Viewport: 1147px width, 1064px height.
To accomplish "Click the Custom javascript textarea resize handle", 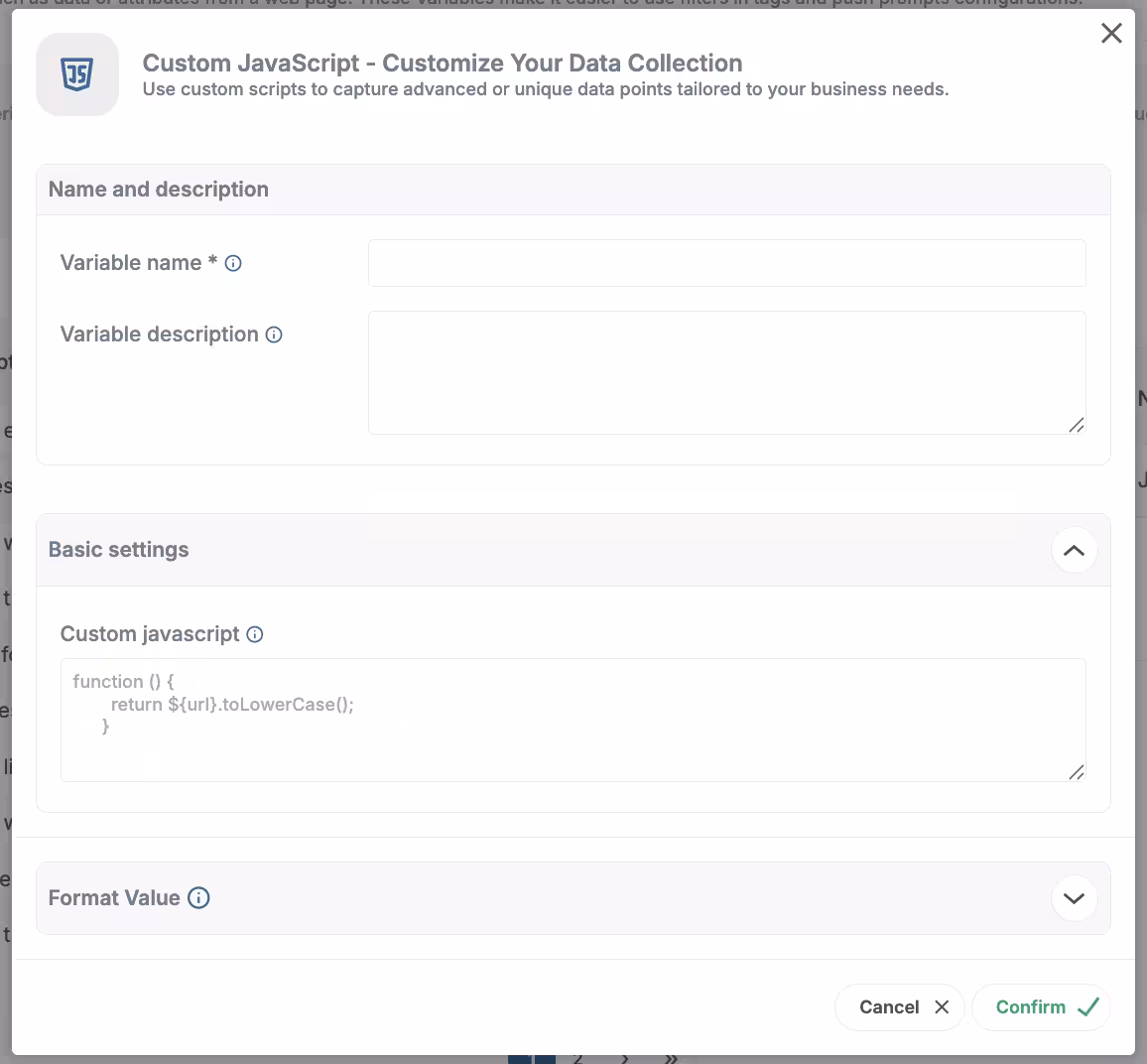I will [x=1077, y=772].
